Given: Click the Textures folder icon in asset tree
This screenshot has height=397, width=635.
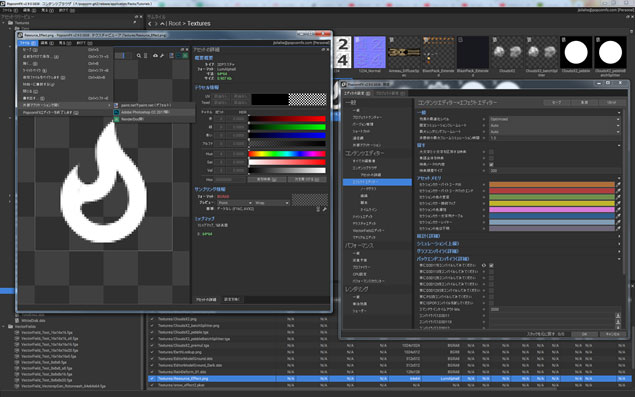Looking at the screenshot, I should click(x=11, y=23).
